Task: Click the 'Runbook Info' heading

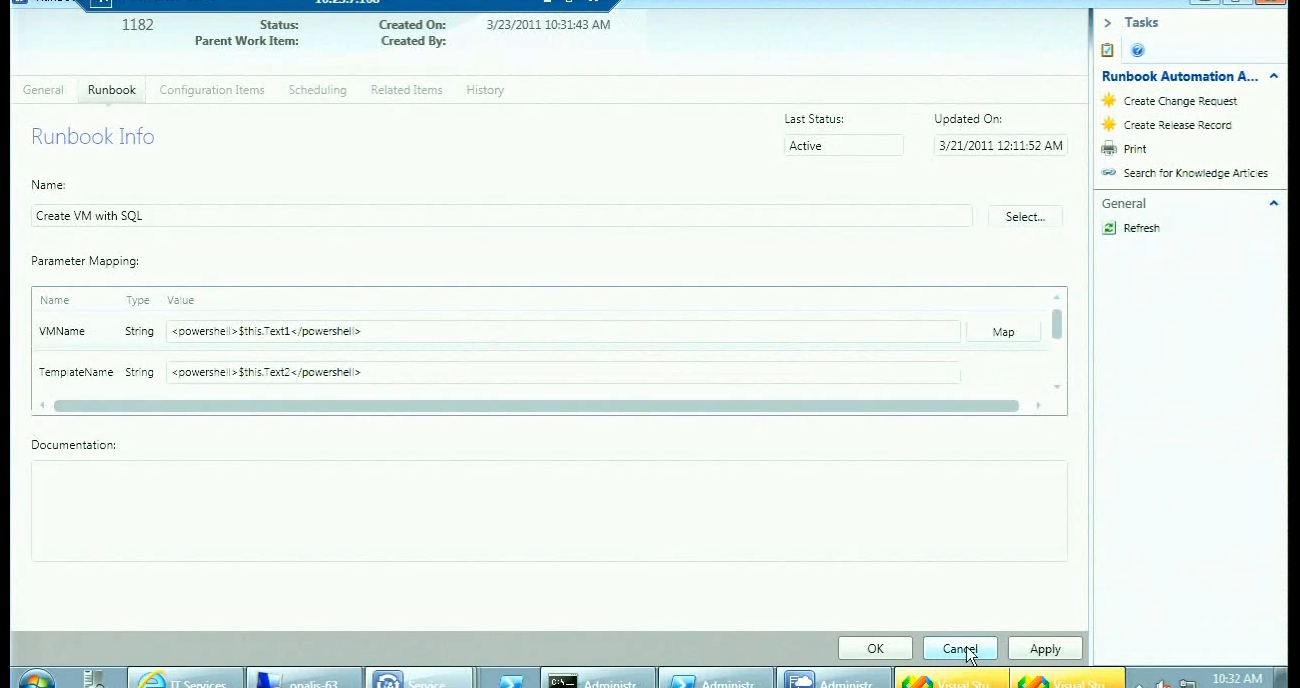Action: tap(93, 137)
